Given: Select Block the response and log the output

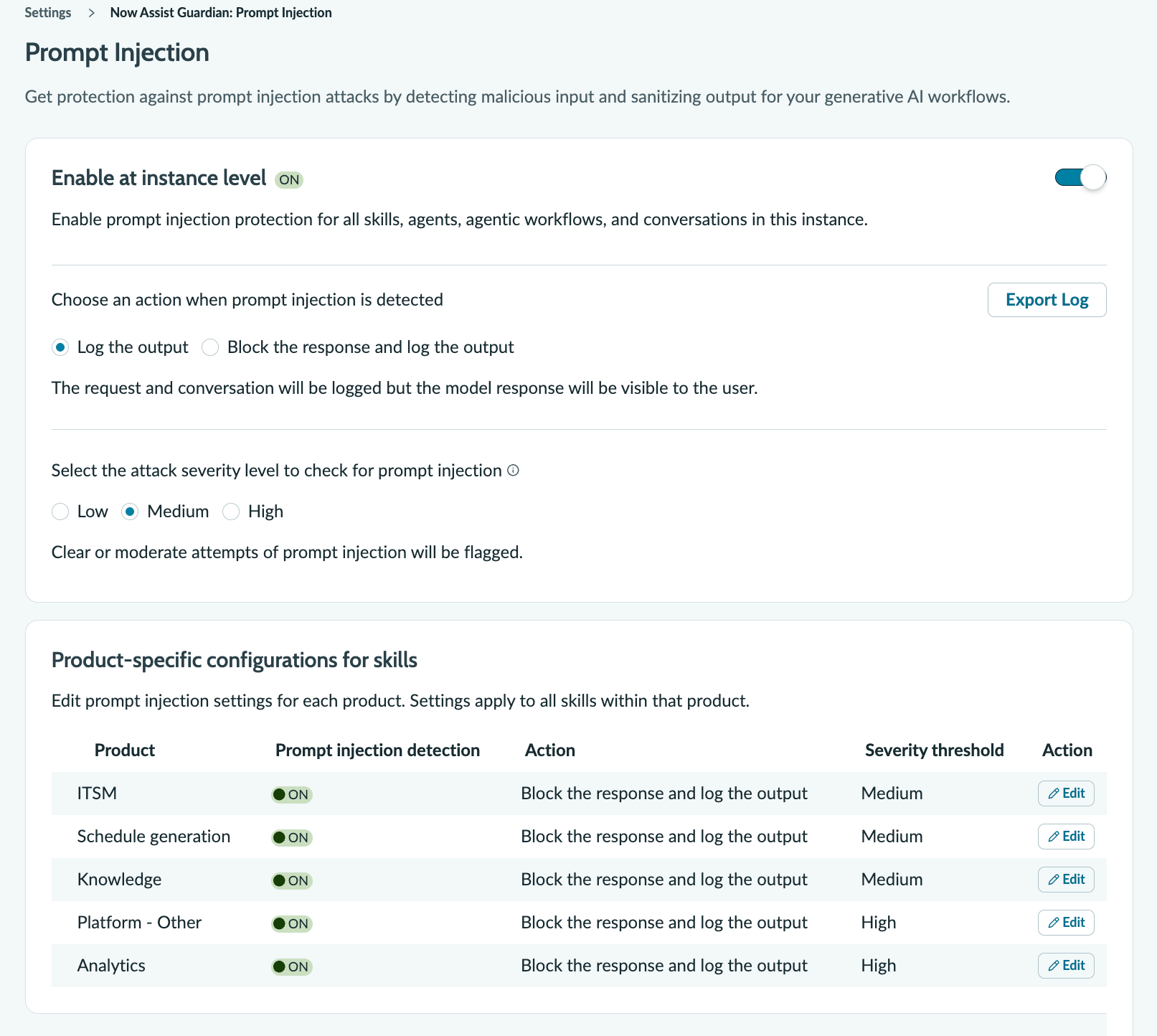Looking at the screenshot, I should click(210, 347).
